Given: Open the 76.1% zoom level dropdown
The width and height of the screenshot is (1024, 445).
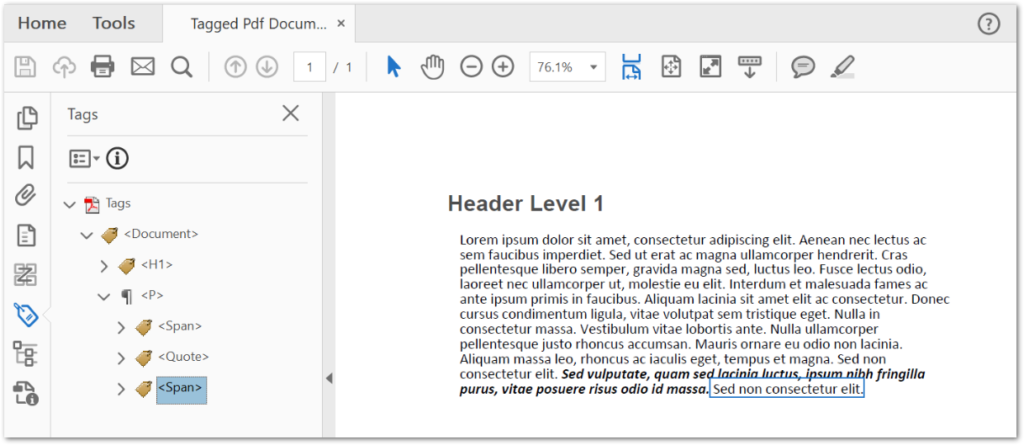Looking at the screenshot, I should [x=596, y=68].
